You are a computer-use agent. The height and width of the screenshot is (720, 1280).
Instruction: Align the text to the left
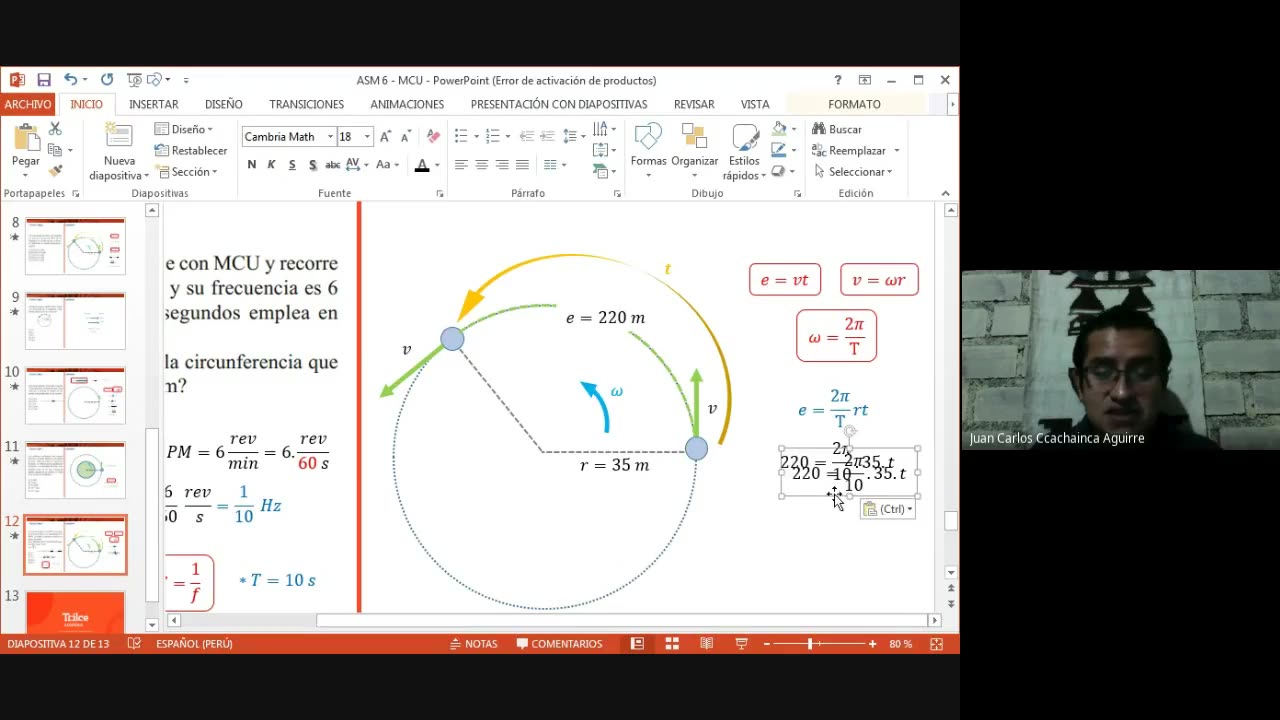(461, 165)
